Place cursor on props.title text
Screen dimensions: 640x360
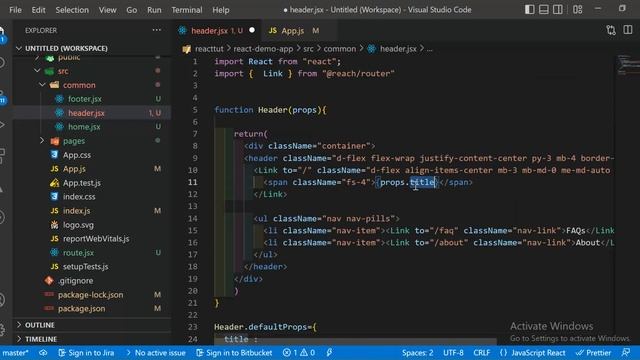[x=407, y=182]
